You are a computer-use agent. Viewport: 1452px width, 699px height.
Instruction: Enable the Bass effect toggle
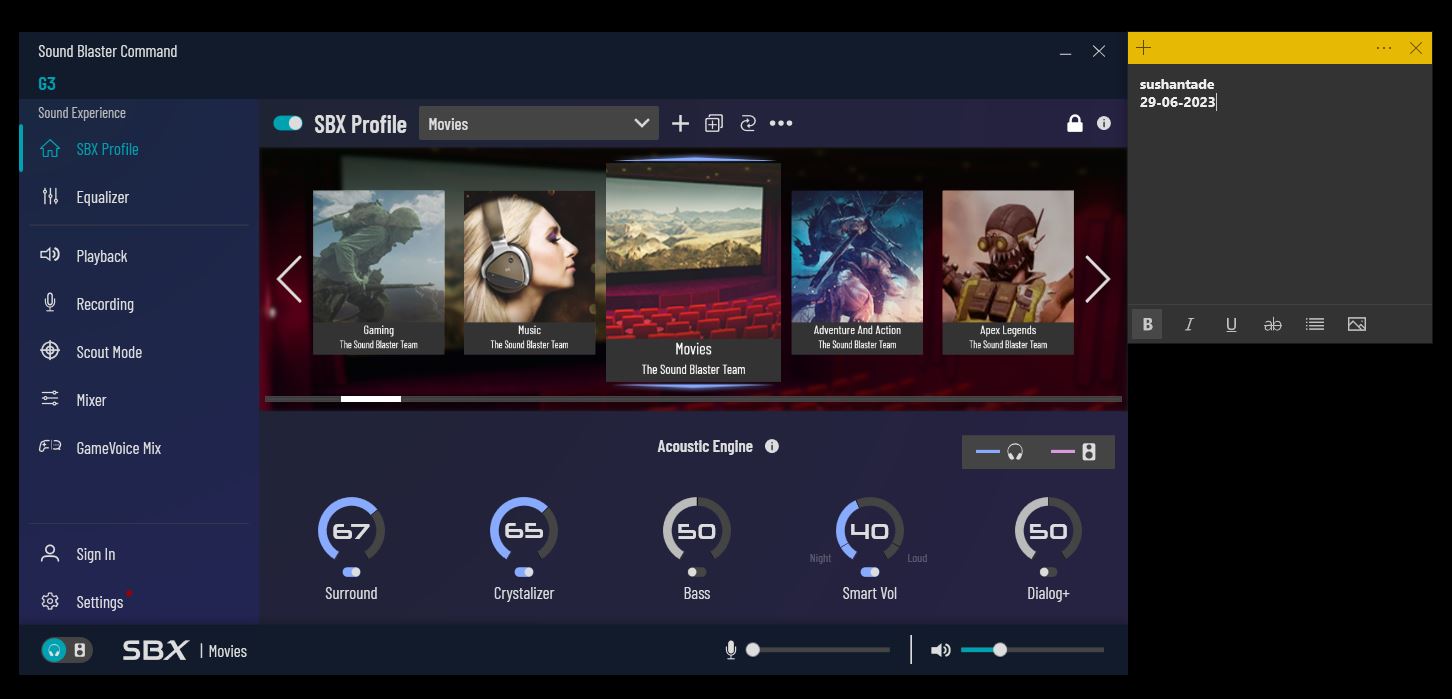pyautogui.click(x=696, y=572)
